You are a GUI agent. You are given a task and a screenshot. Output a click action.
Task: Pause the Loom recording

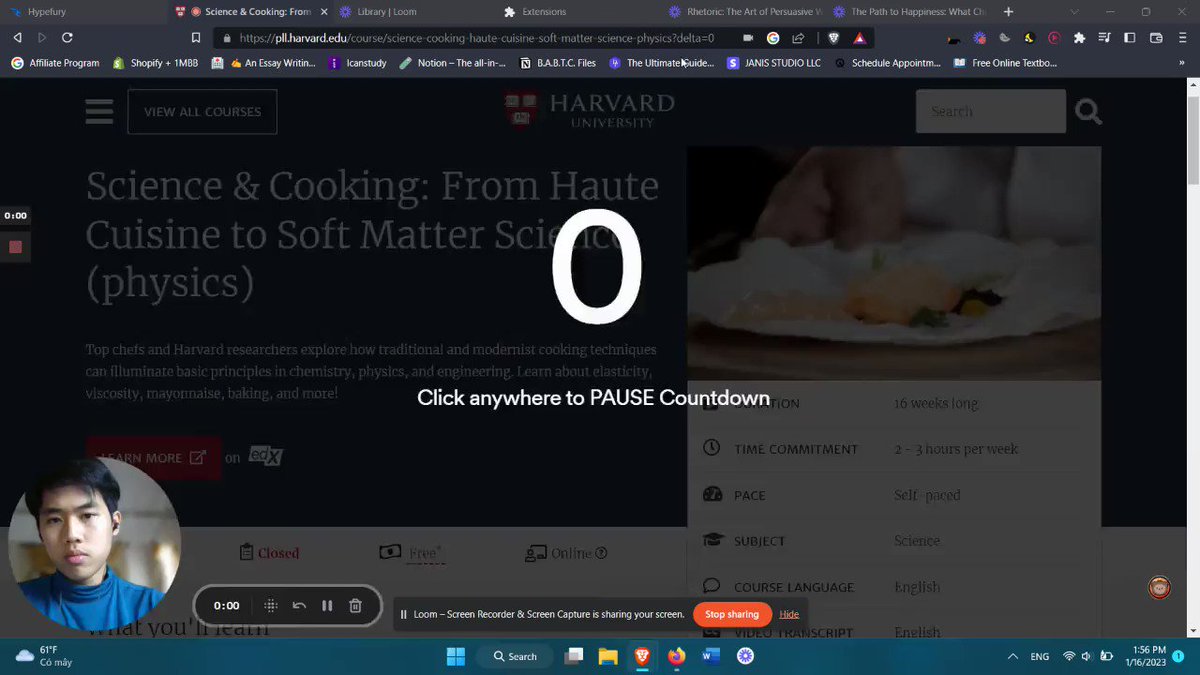[x=327, y=606]
